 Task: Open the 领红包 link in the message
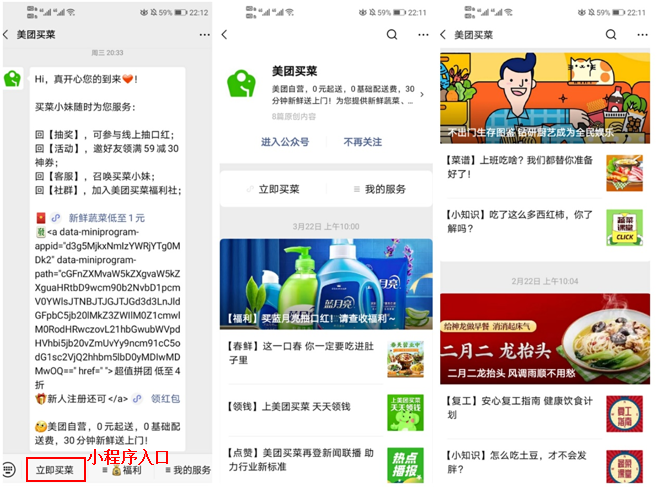(x=165, y=399)
